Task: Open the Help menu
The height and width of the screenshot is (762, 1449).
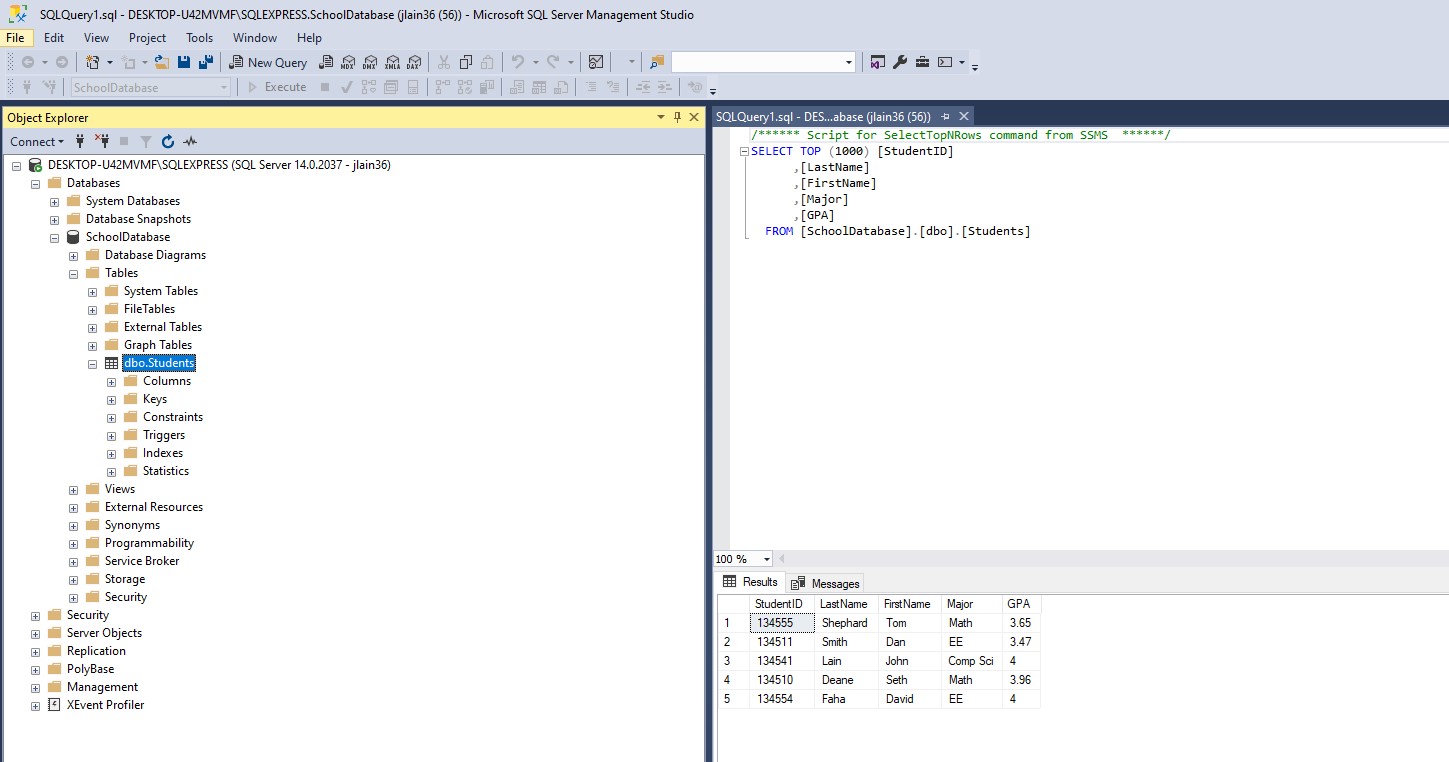Action: [309, 38]
